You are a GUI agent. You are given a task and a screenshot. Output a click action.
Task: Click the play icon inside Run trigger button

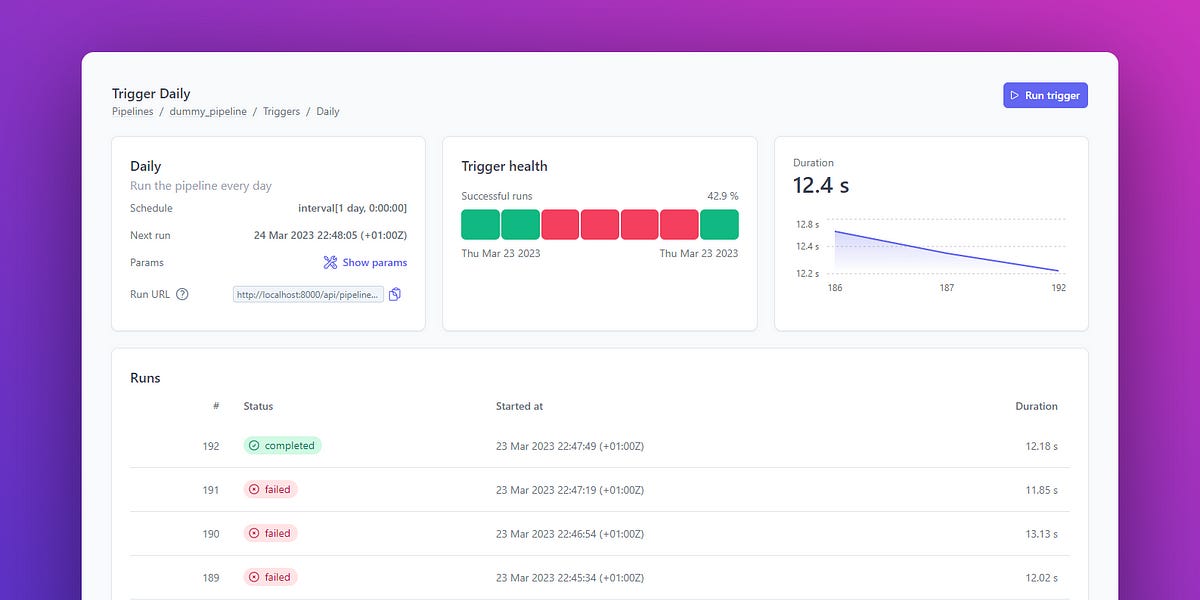coord(1017,95)
